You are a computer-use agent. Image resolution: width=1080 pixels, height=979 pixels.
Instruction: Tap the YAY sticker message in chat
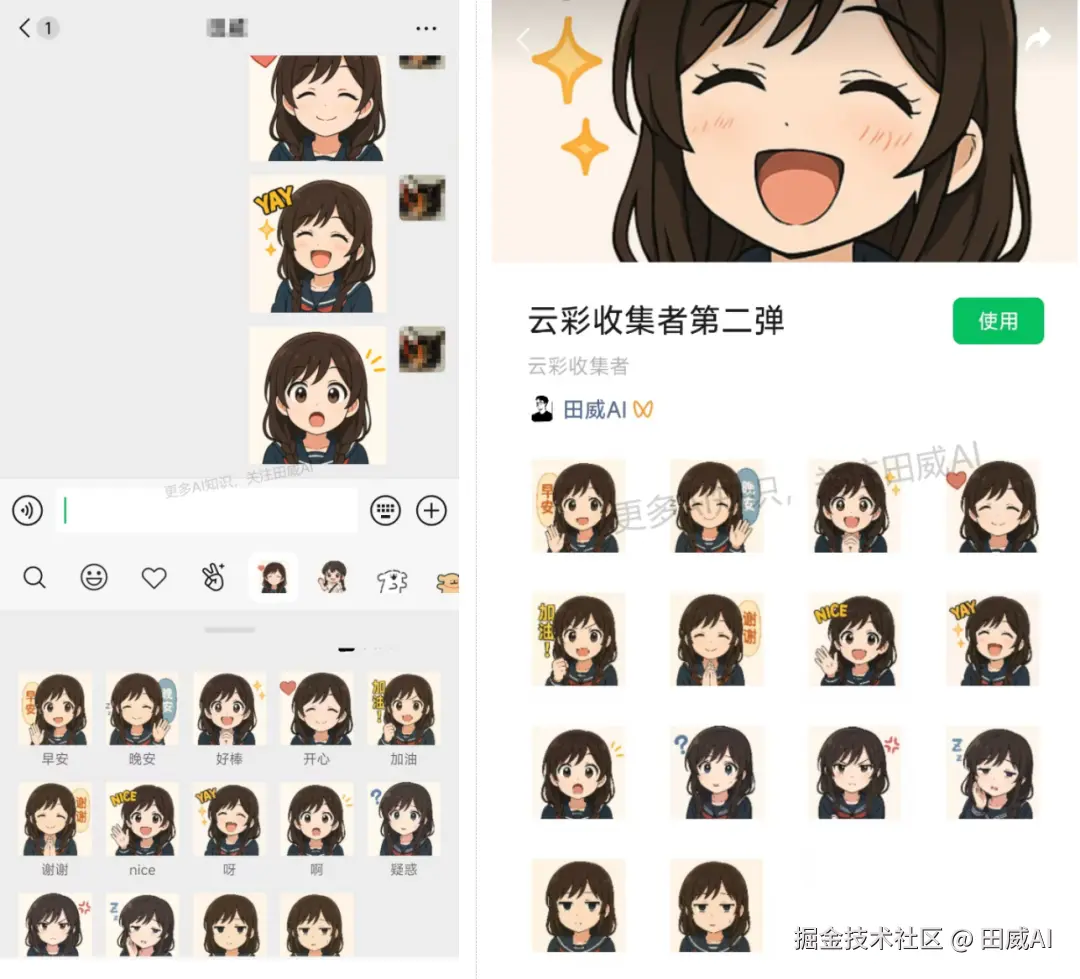318,244
